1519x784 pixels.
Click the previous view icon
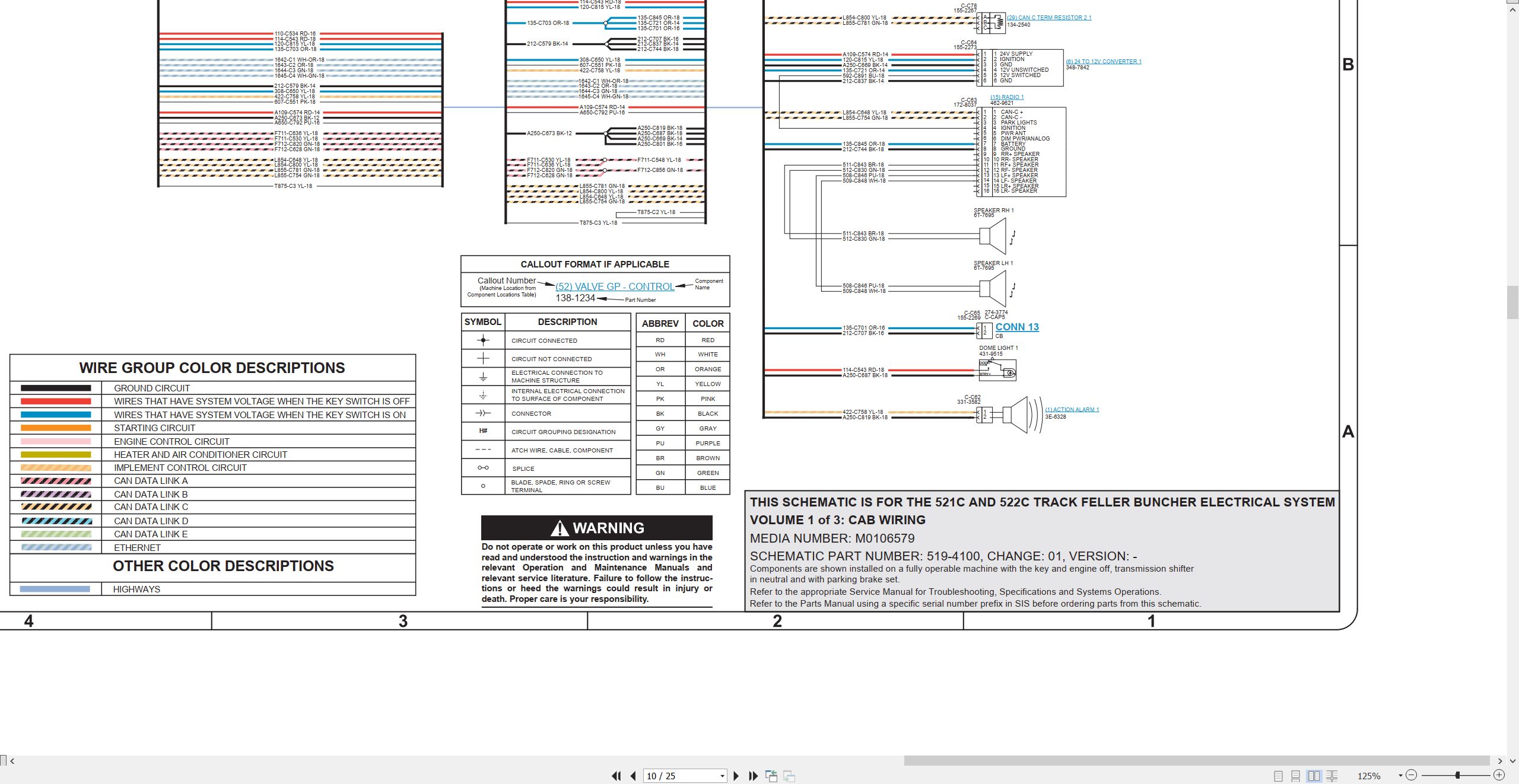click(x=771, y=776)
